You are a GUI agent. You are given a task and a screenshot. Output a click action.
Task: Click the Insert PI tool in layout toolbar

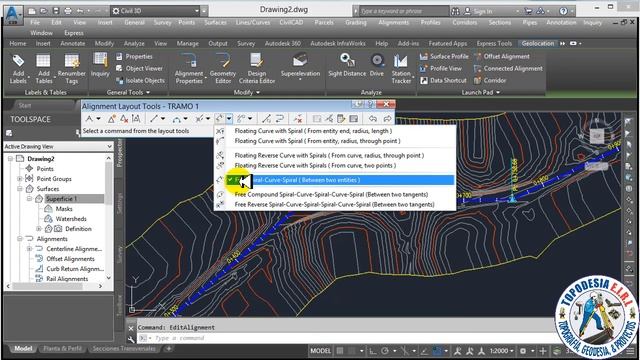coord(111,119)
